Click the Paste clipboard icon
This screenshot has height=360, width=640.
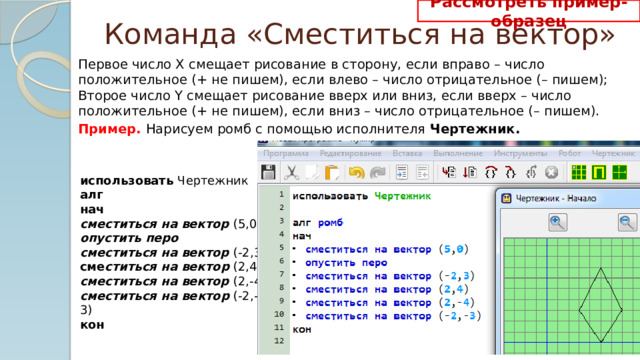pyautogui.click(x=332, y=172)
